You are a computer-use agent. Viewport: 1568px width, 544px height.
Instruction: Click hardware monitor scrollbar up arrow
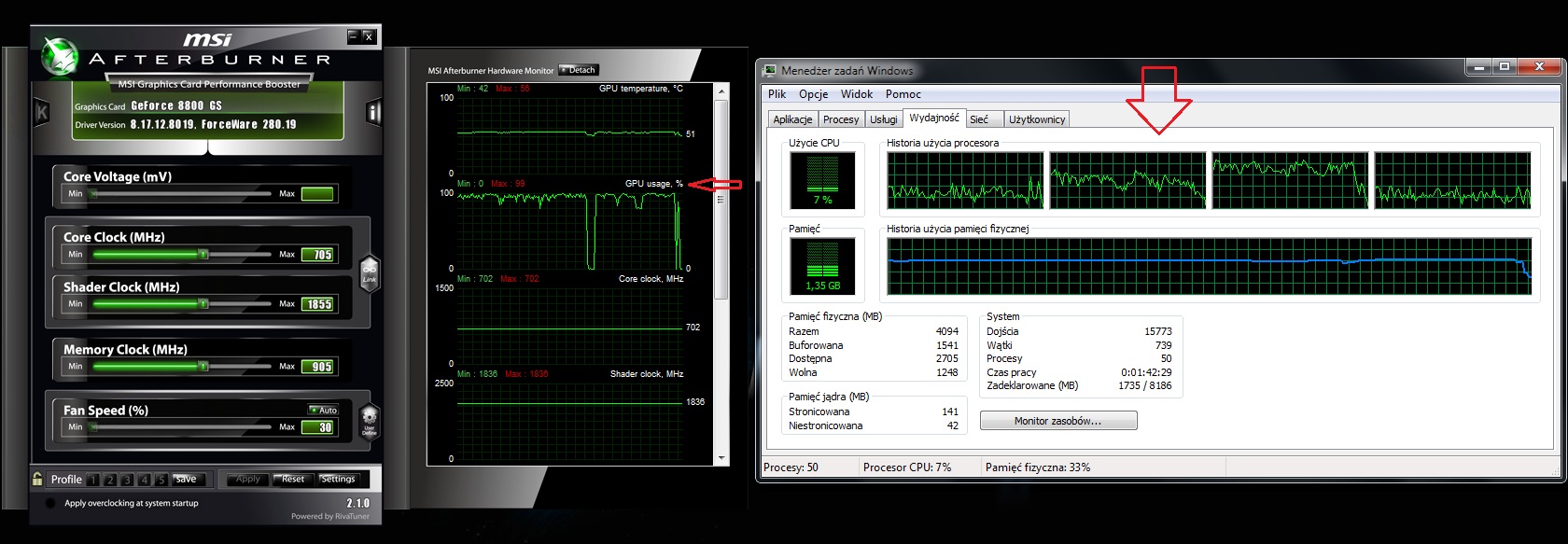[x=721, y=91]
